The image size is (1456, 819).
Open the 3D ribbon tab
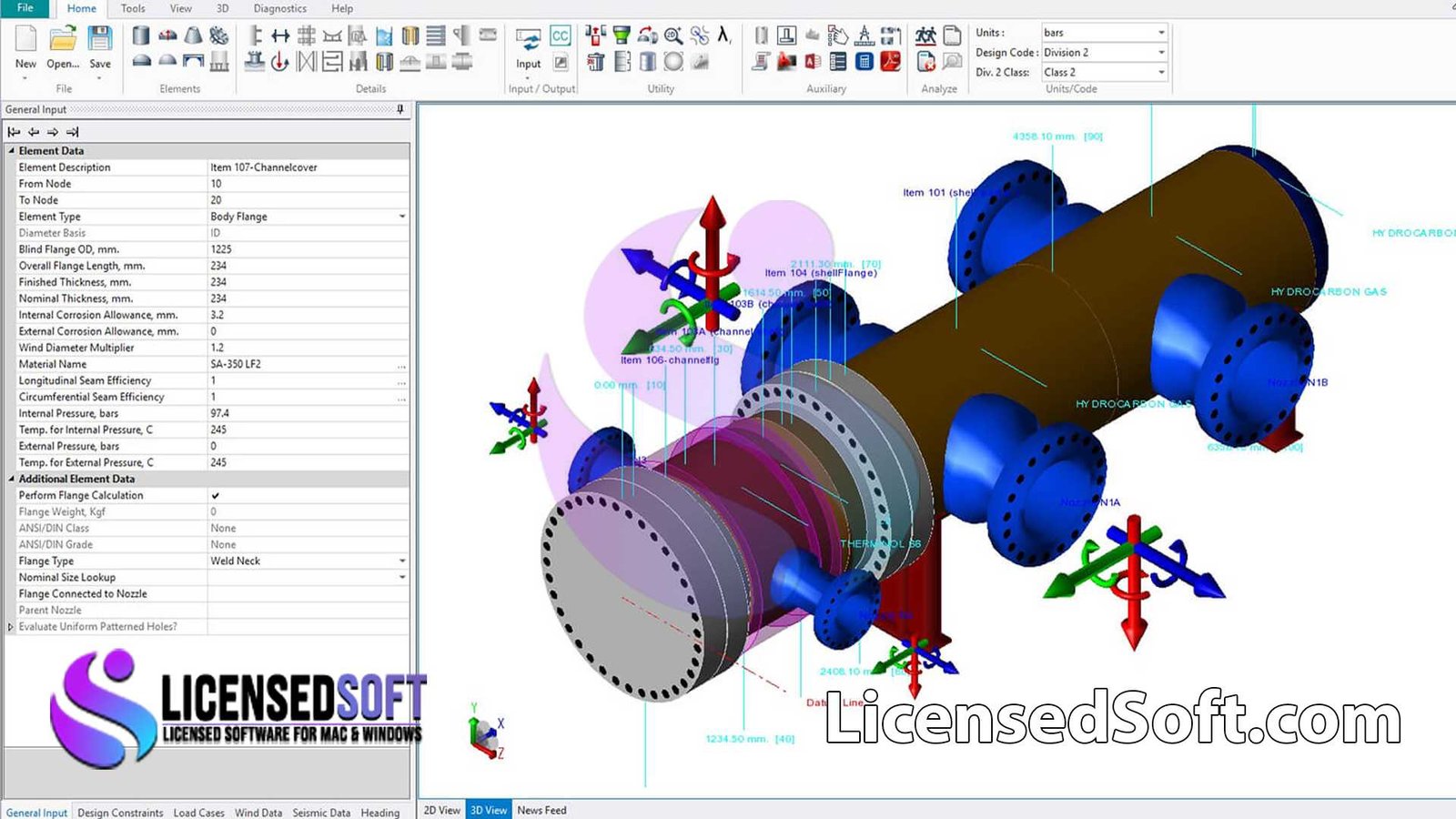point(222,9)
